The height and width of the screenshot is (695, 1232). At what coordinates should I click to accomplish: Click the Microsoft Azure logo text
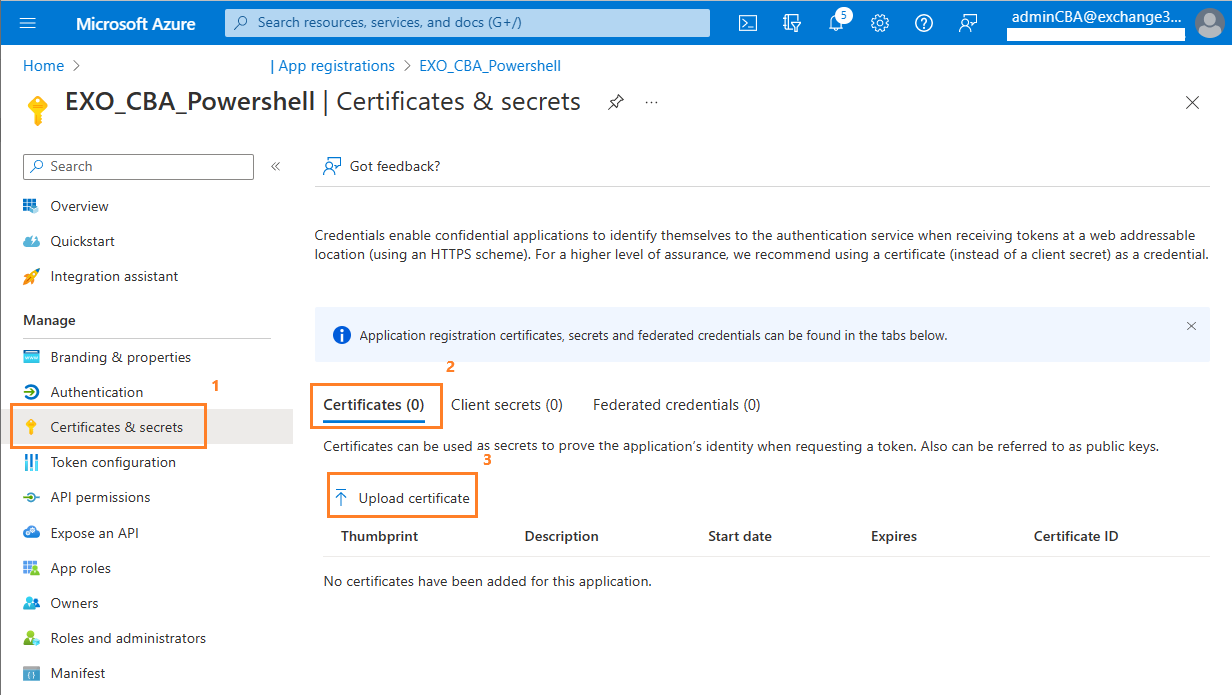point(136,23)
